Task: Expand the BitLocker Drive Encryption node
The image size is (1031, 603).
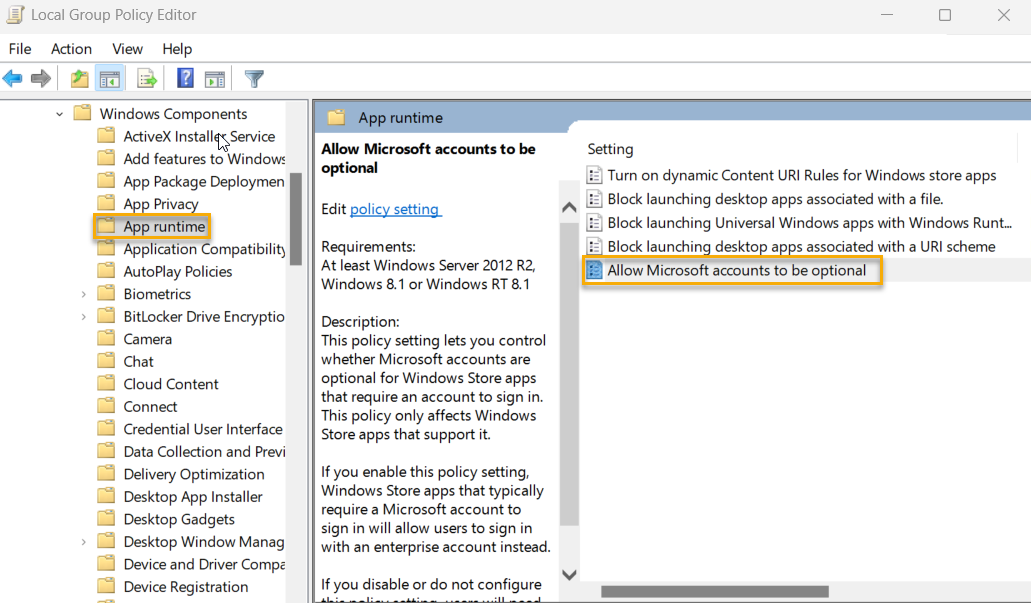Action: pyautogui.click(x=84, y=315)
